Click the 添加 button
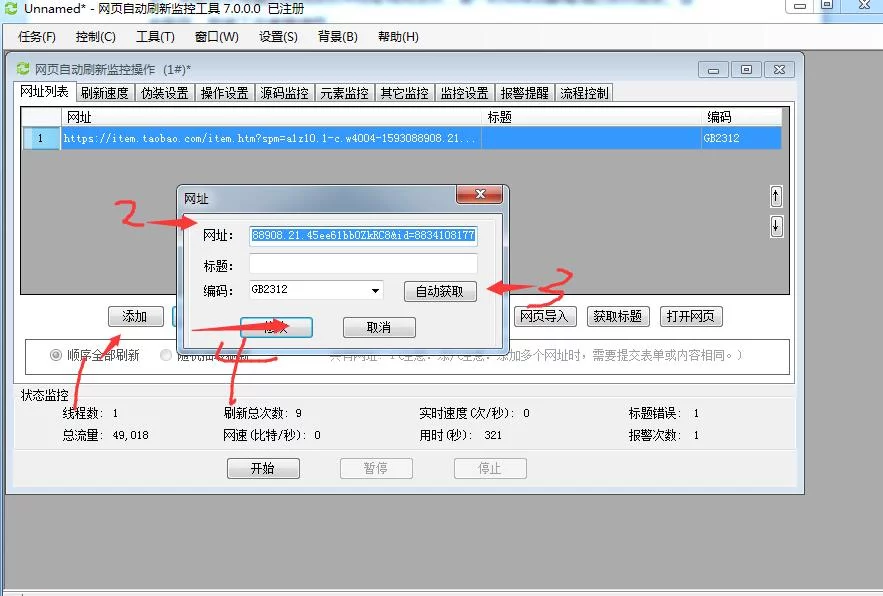Viewport: 883px width, 596px height. click(136, 317)
